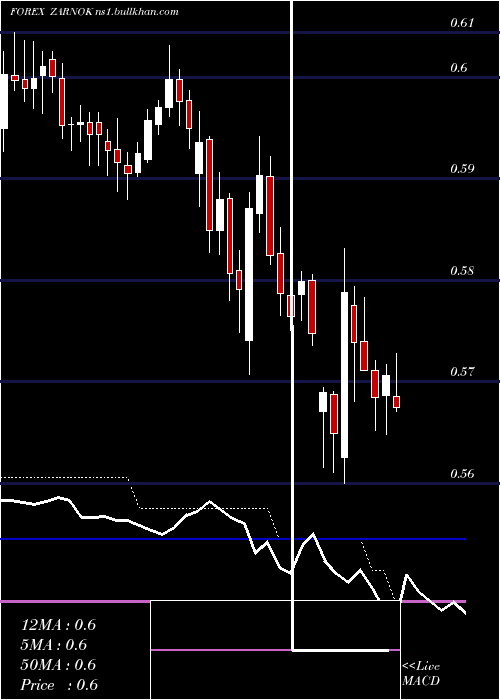
Task: Click the last red candlestick on the right
Action: pyautogui.click(x=396, y=402)
